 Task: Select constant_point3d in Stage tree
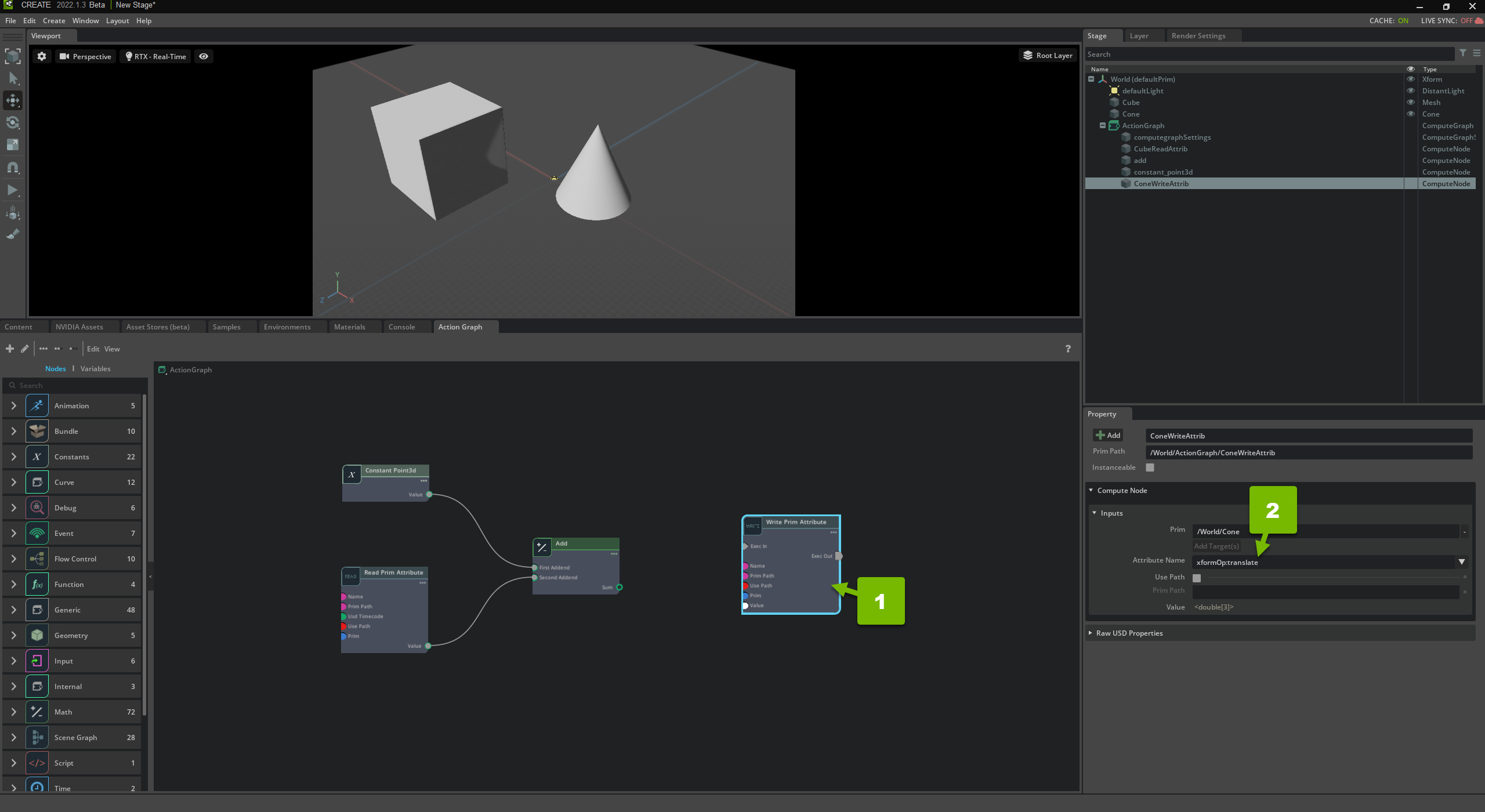[1163, 172]
